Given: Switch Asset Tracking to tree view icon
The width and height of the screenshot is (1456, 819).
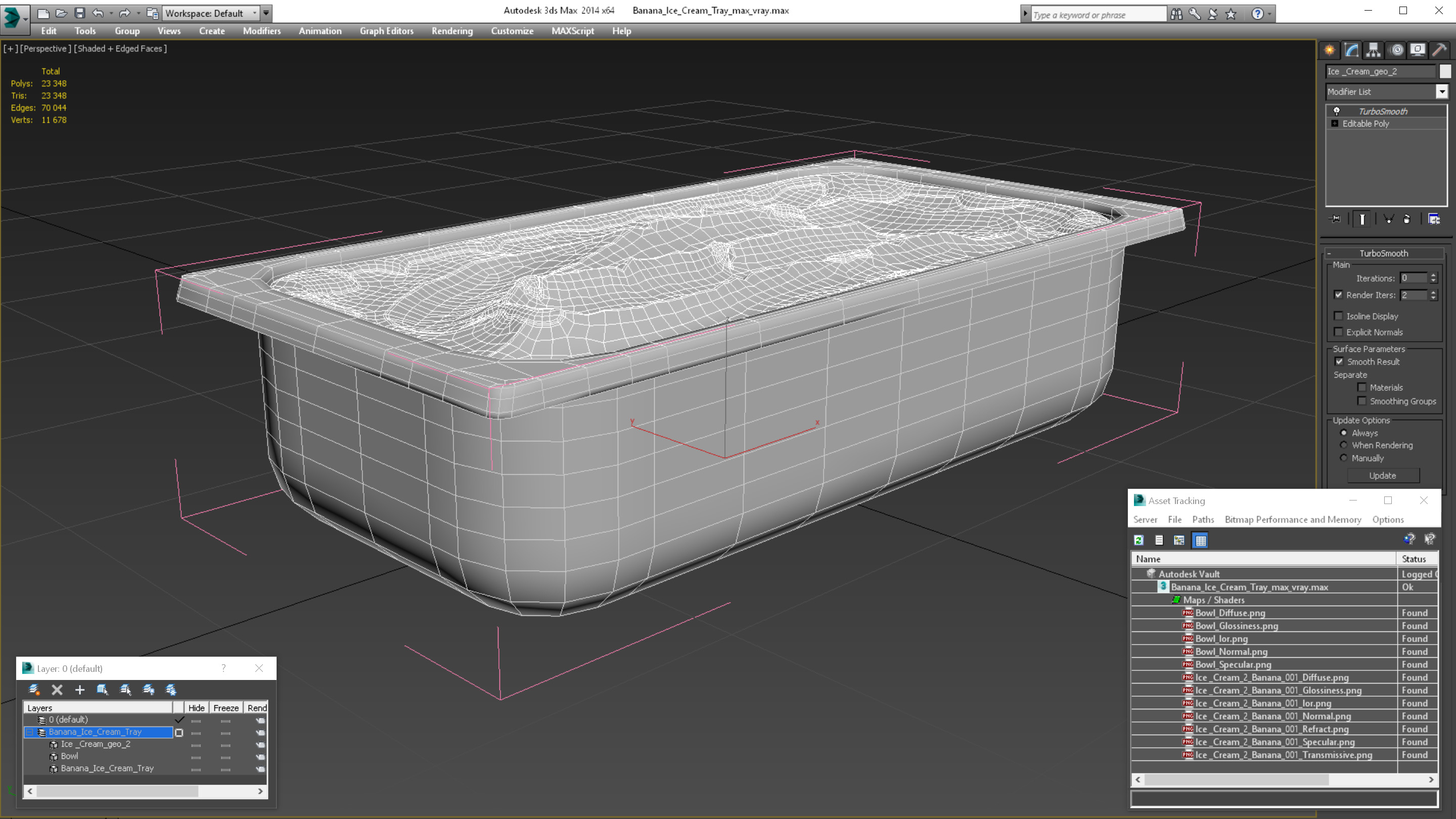Looking at the screenshot, I should click(1179, 540).
